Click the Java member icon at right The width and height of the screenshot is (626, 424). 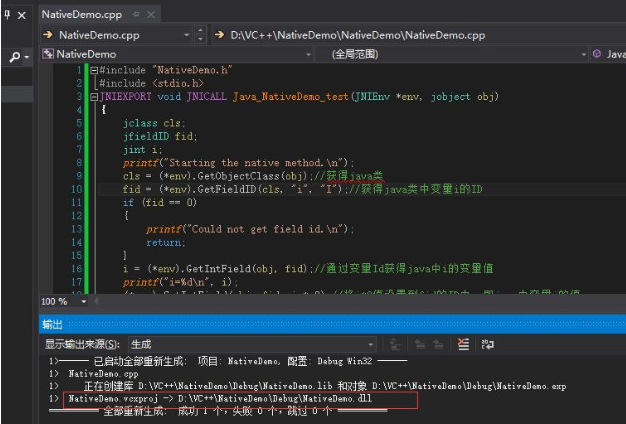(x=596, y=54)
